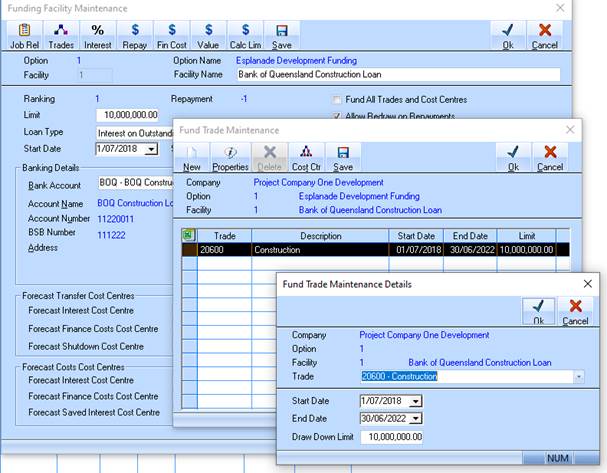
Task: Open the End Date picker in Details
Action: coord(416,419)
